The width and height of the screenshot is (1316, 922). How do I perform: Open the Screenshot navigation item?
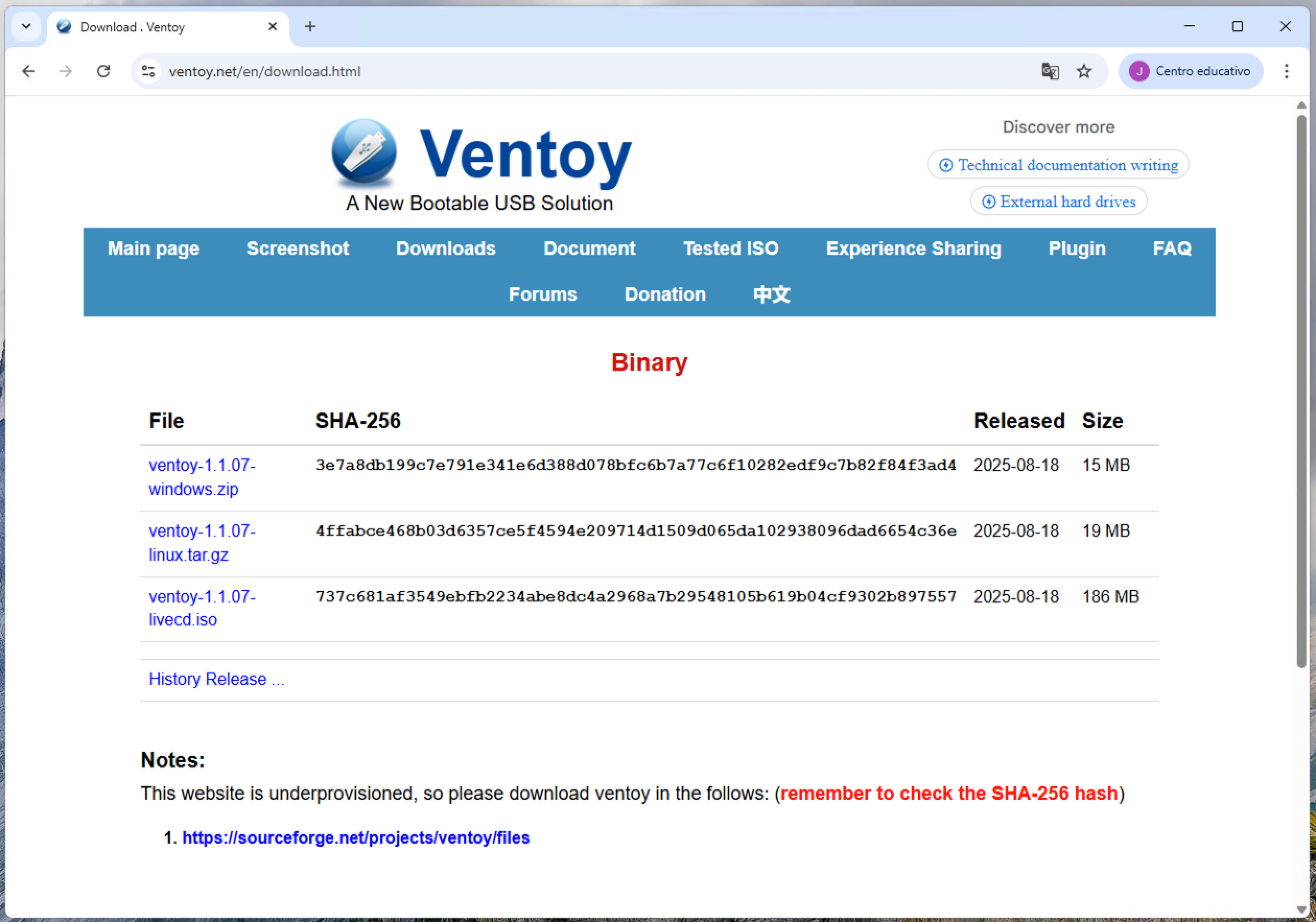click(x=298, y=248)
